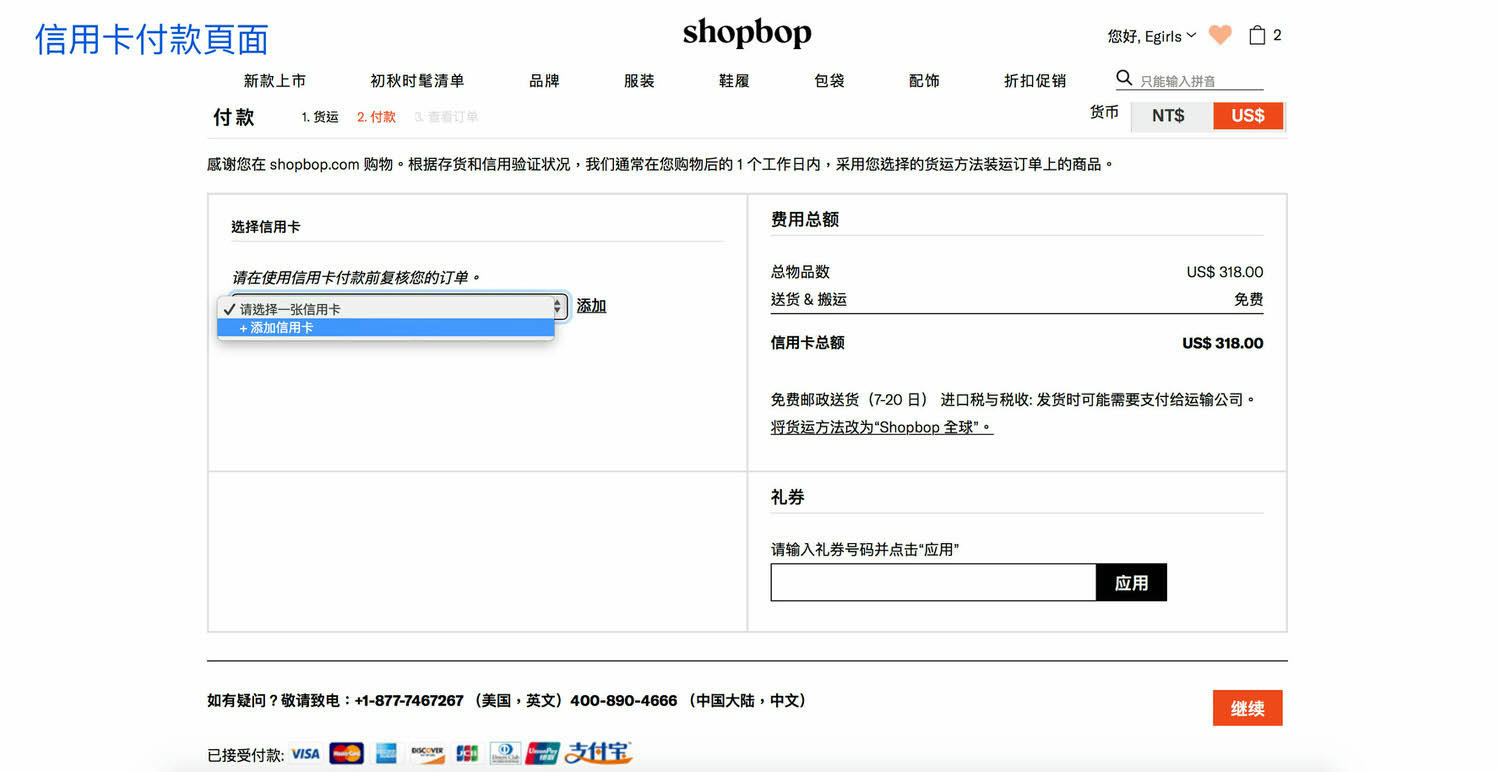
Task: Click the shopbop logo
Action: tap(747, 34)
